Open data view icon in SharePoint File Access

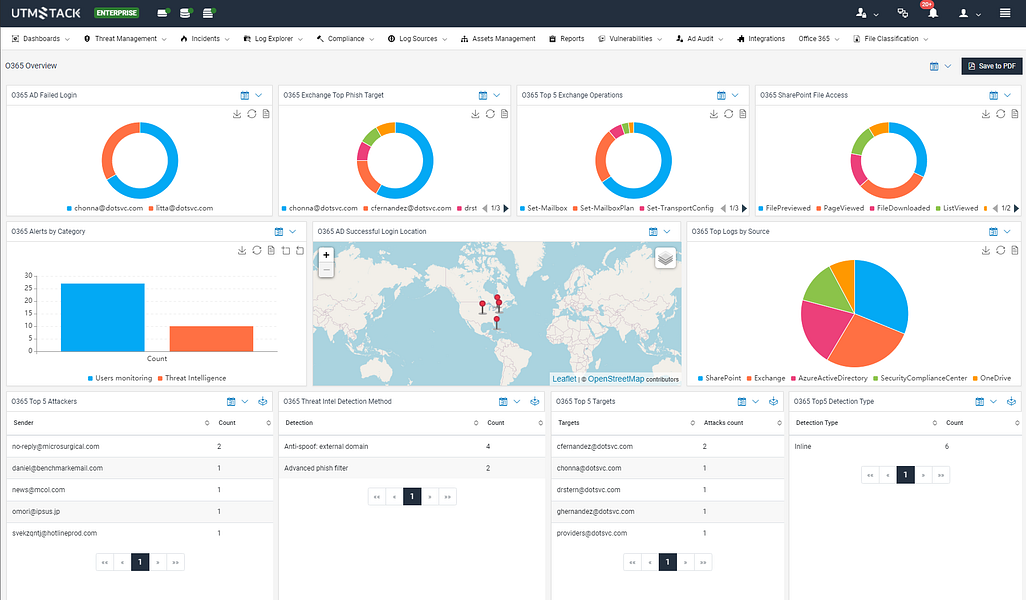[1014, 114]
